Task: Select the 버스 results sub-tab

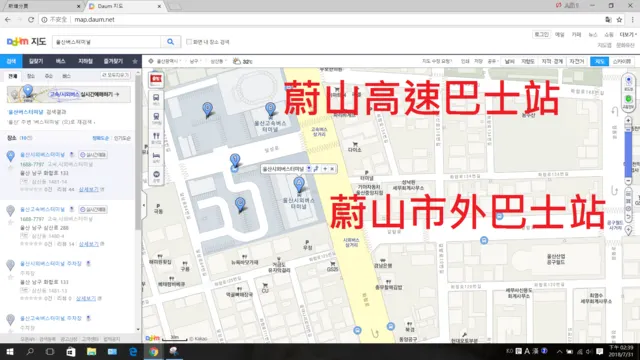Action: point(66,76)
